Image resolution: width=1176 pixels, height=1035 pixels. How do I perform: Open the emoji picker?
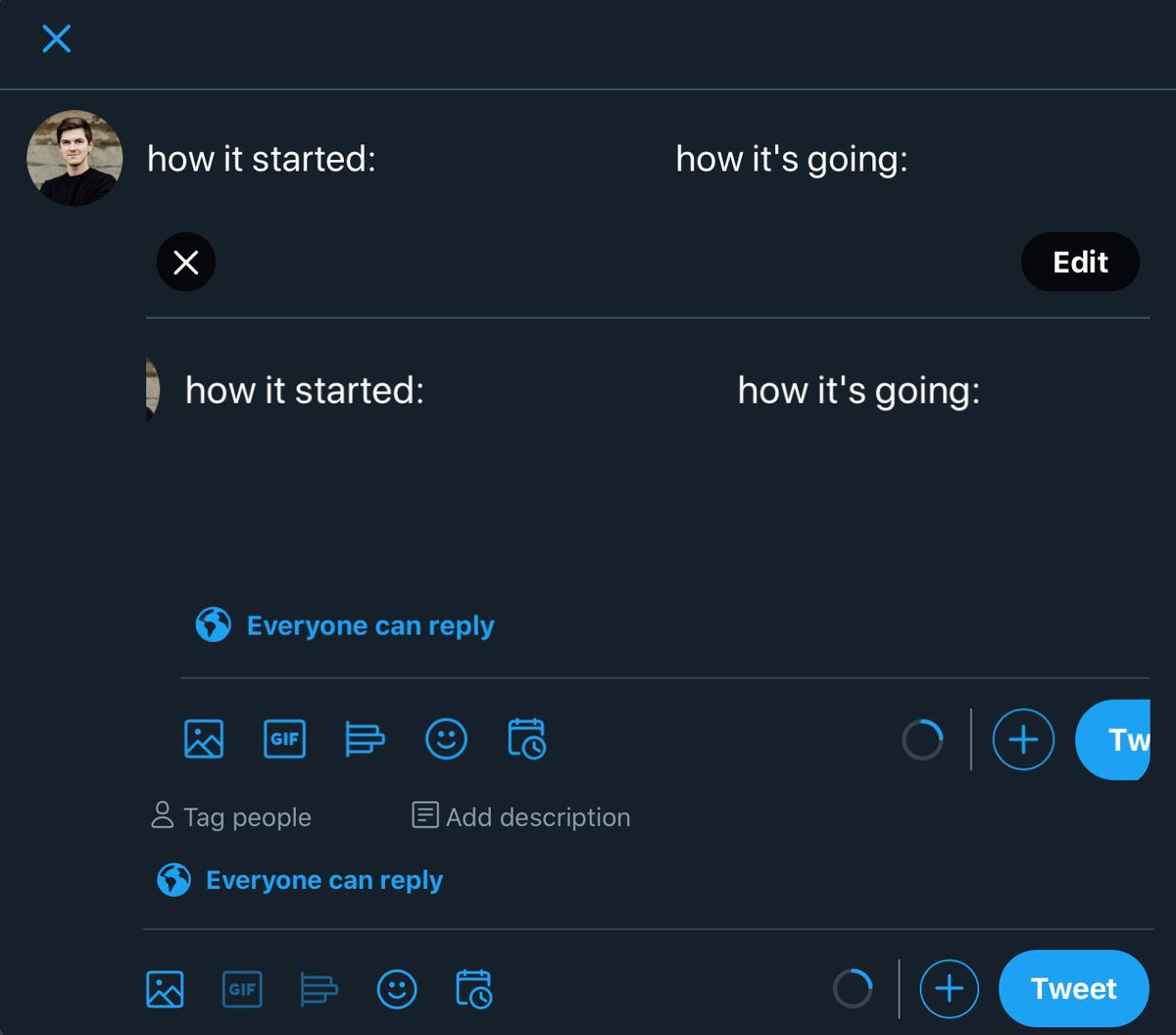(x=446, y=740)
